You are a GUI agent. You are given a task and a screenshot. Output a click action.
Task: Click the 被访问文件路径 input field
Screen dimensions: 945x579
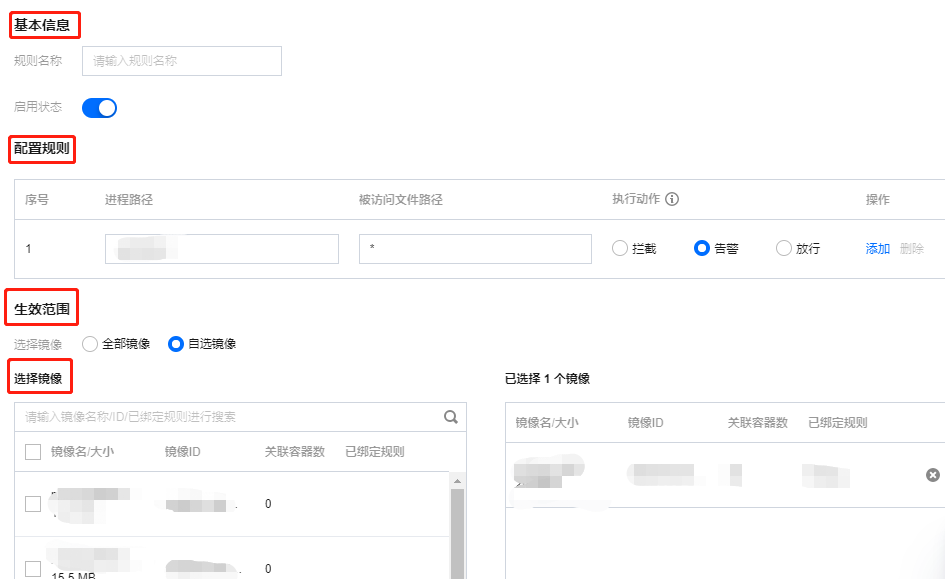click(475, 249)
